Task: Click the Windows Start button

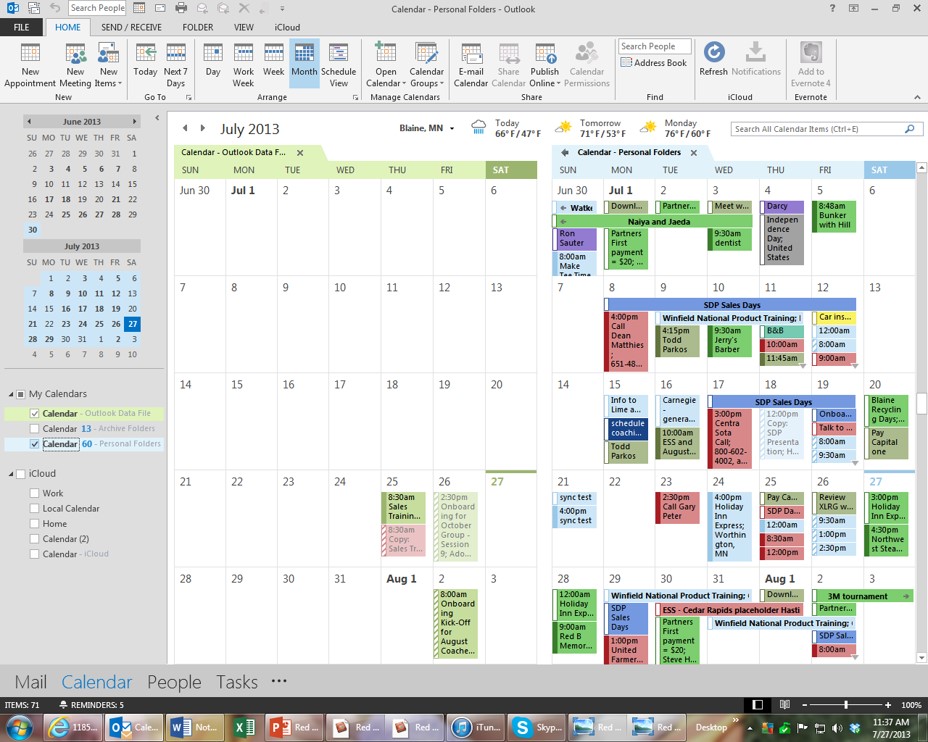Action: (20, 727)
